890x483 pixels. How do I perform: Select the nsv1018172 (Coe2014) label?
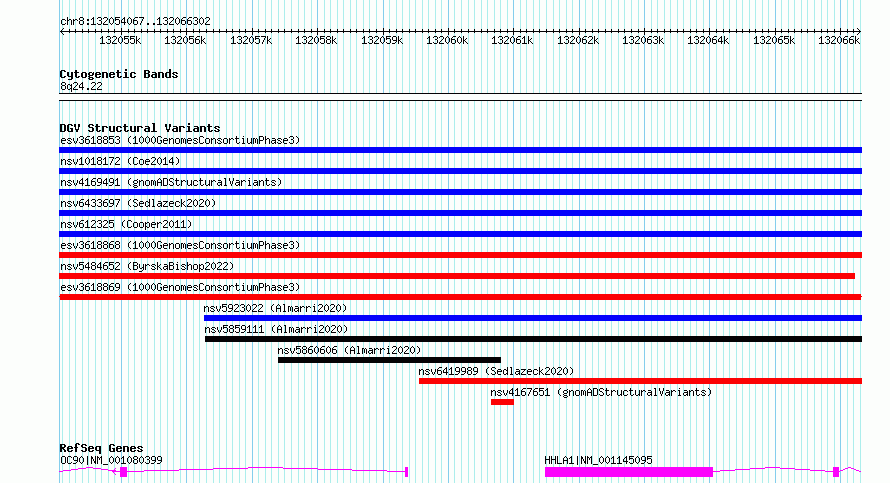pyautogui.click(x=120, y=161)
